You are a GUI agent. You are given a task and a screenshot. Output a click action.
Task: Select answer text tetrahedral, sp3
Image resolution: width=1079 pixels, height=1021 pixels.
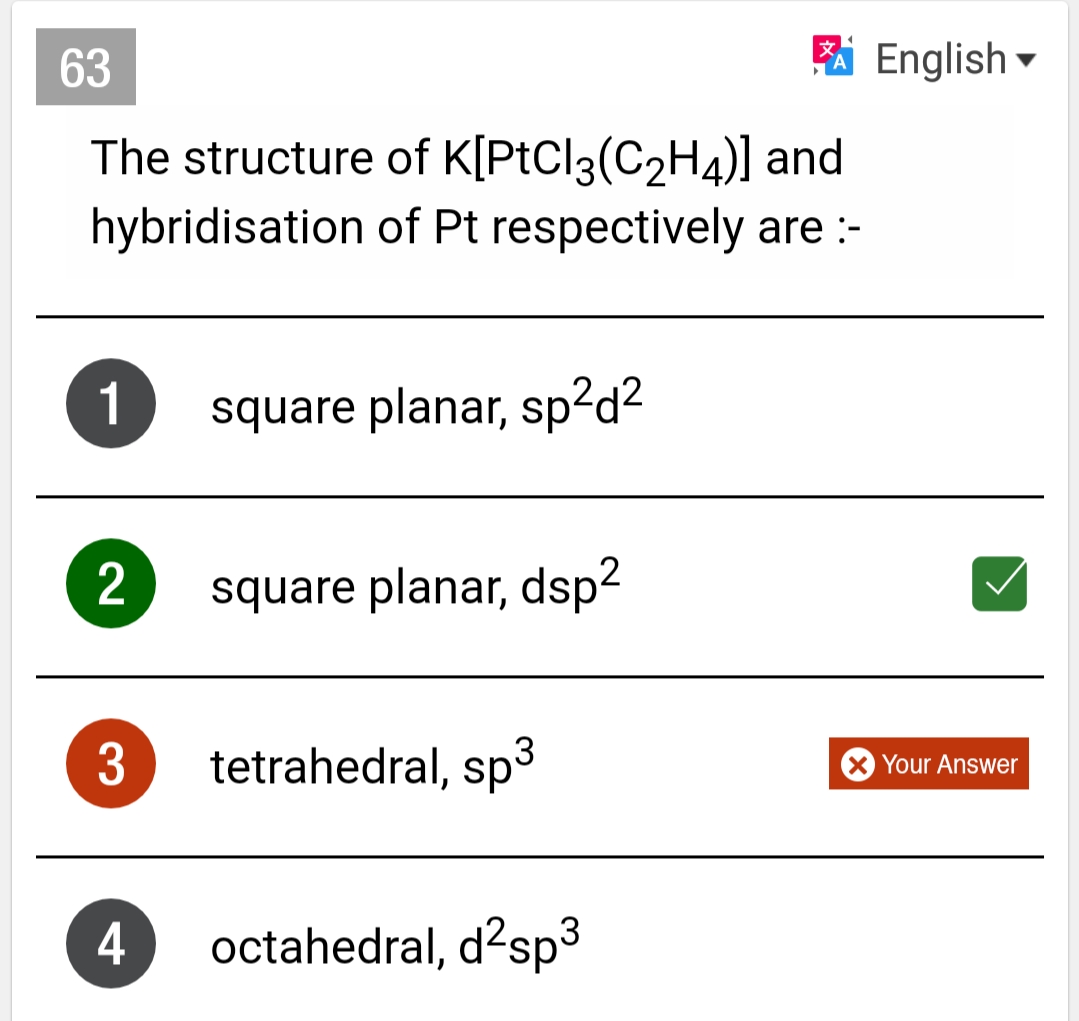372,764
